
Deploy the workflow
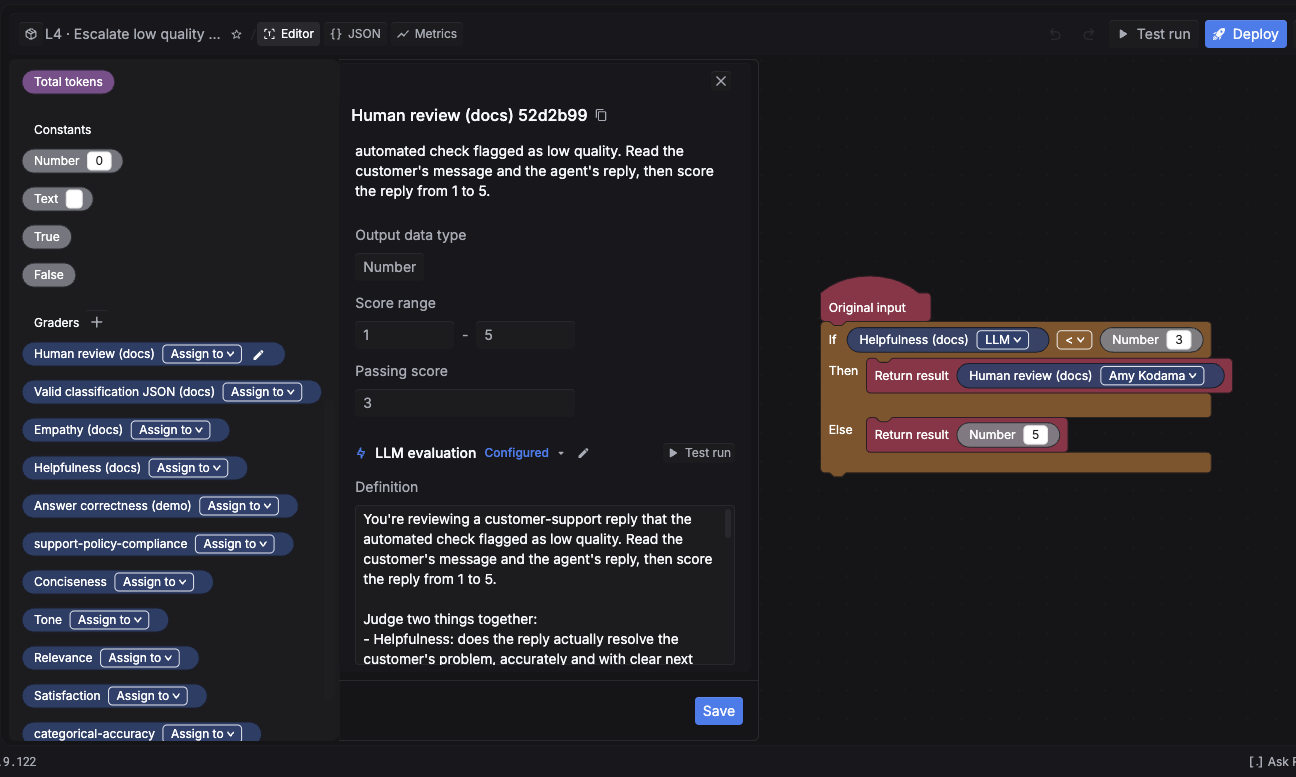(1245, 34)
